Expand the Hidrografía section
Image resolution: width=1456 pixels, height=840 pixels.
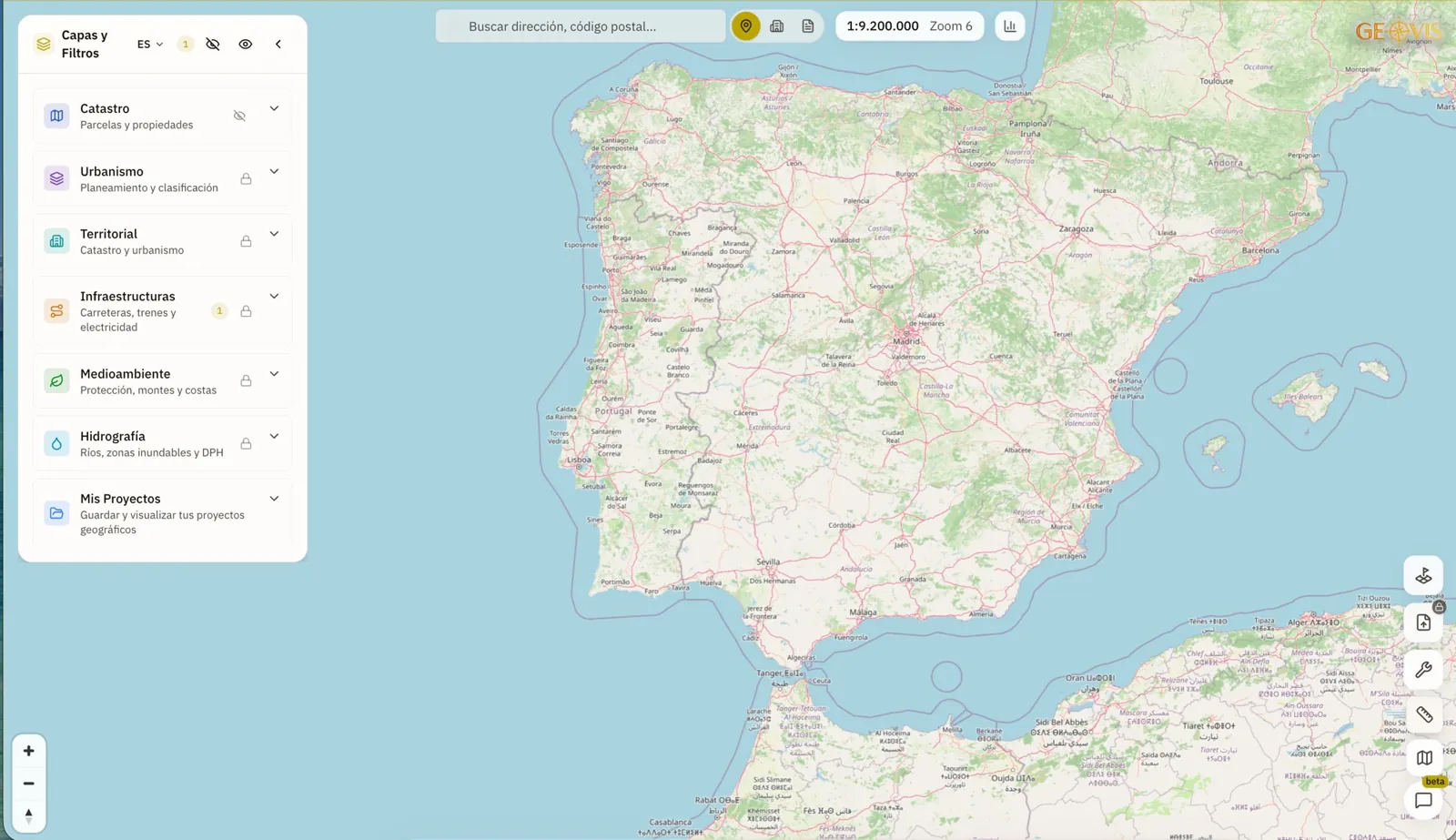(x=274, y=436)
